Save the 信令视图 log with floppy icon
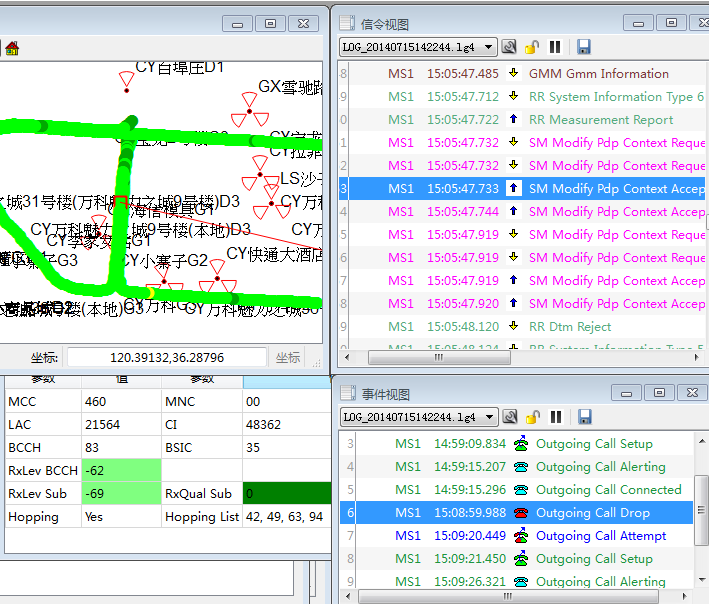The width and height of the screenshot is (709, 604). click(x=584, y=47)
